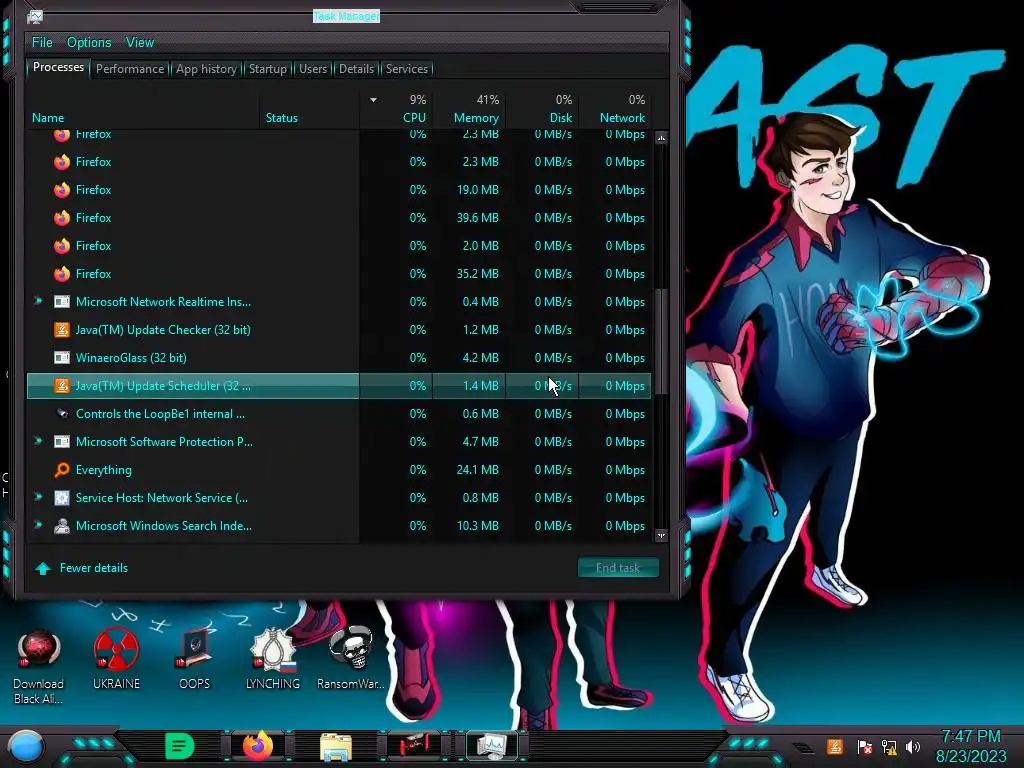Click Firefox icon in the 2.0 MB row
Viewport: 1024px width, 768px height.
point(62,246)
